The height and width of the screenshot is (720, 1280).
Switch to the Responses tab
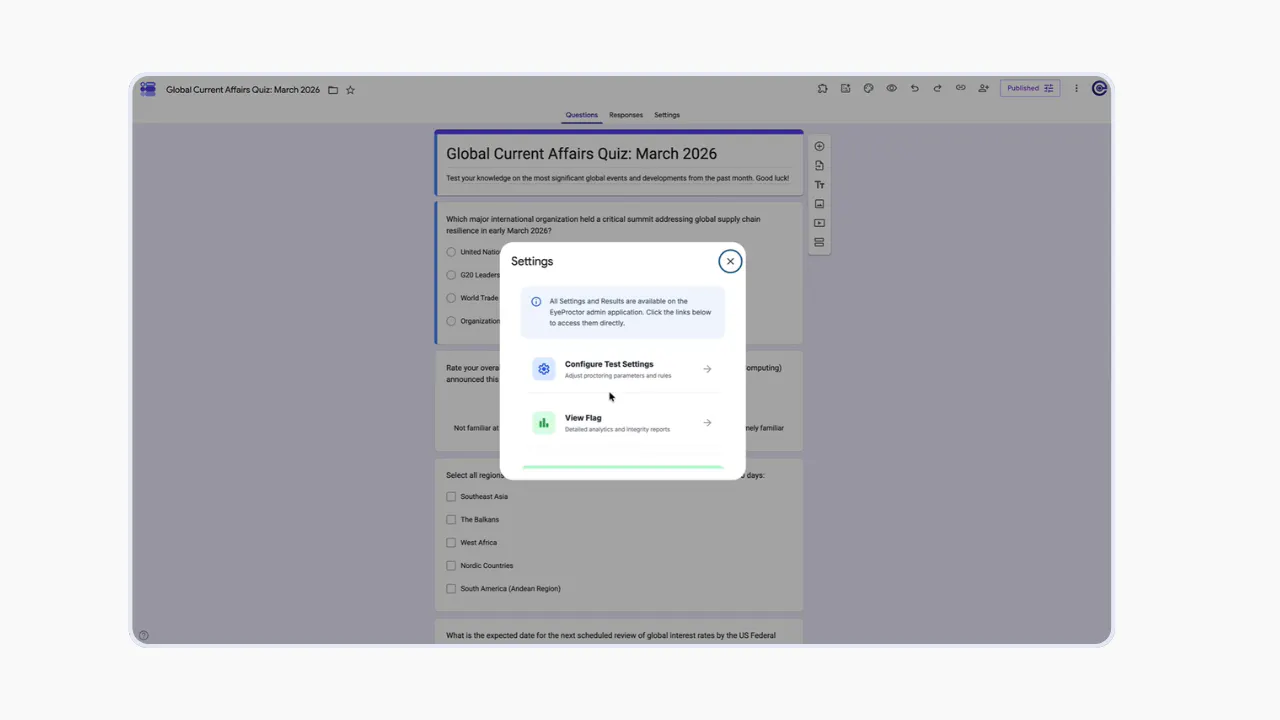626,115
